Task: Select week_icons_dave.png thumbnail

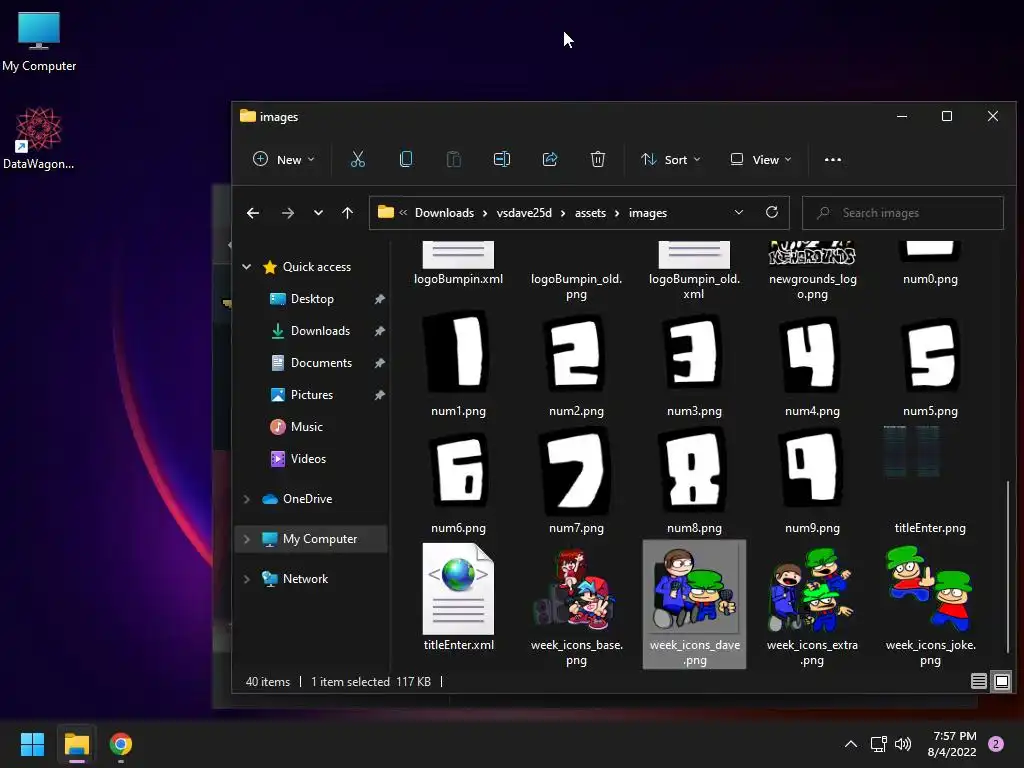Action: 694,589
